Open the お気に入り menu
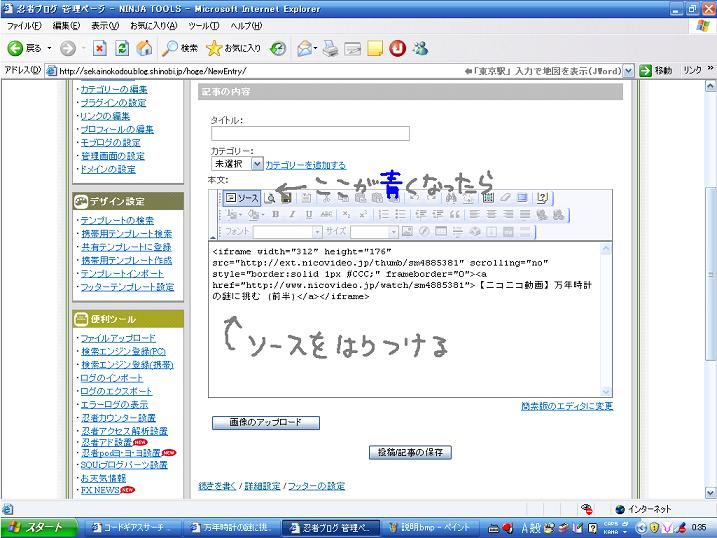Viewport: 717px width, 538px height. coord(154,26)
